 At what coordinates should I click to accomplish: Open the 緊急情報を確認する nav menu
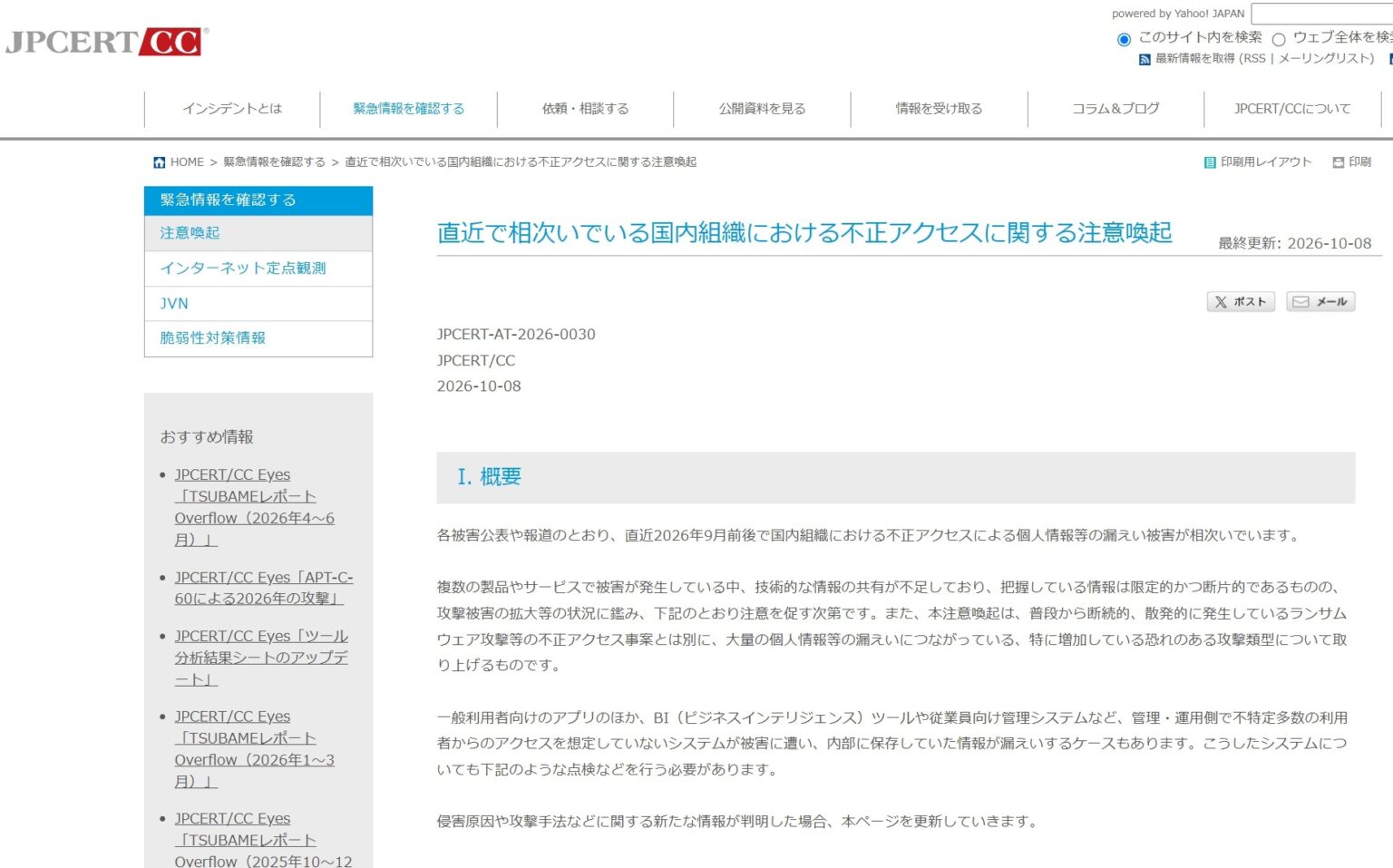409,109
